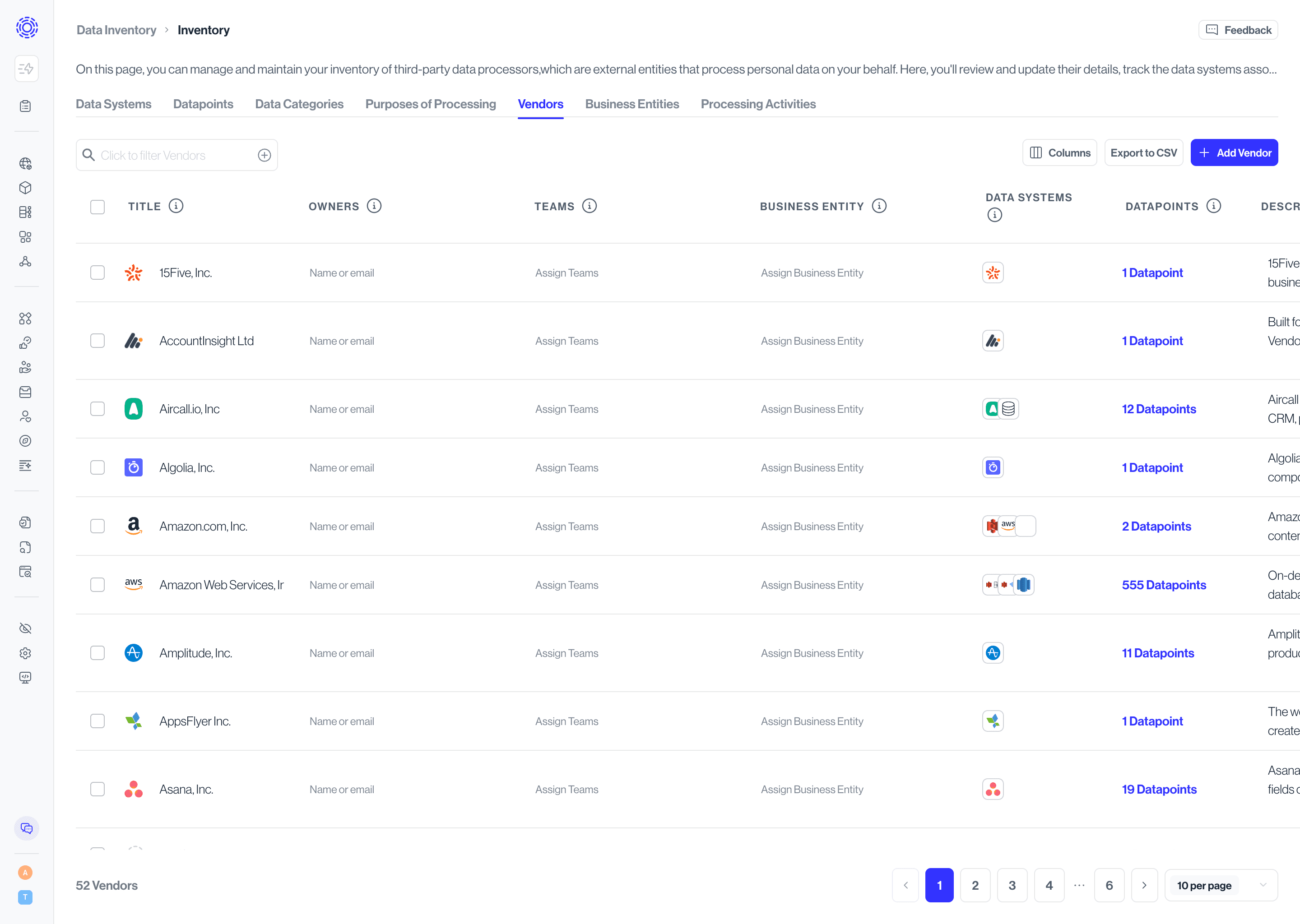Check the Amazon.com, Inc. row checkbox

click(x=97, y=527)
